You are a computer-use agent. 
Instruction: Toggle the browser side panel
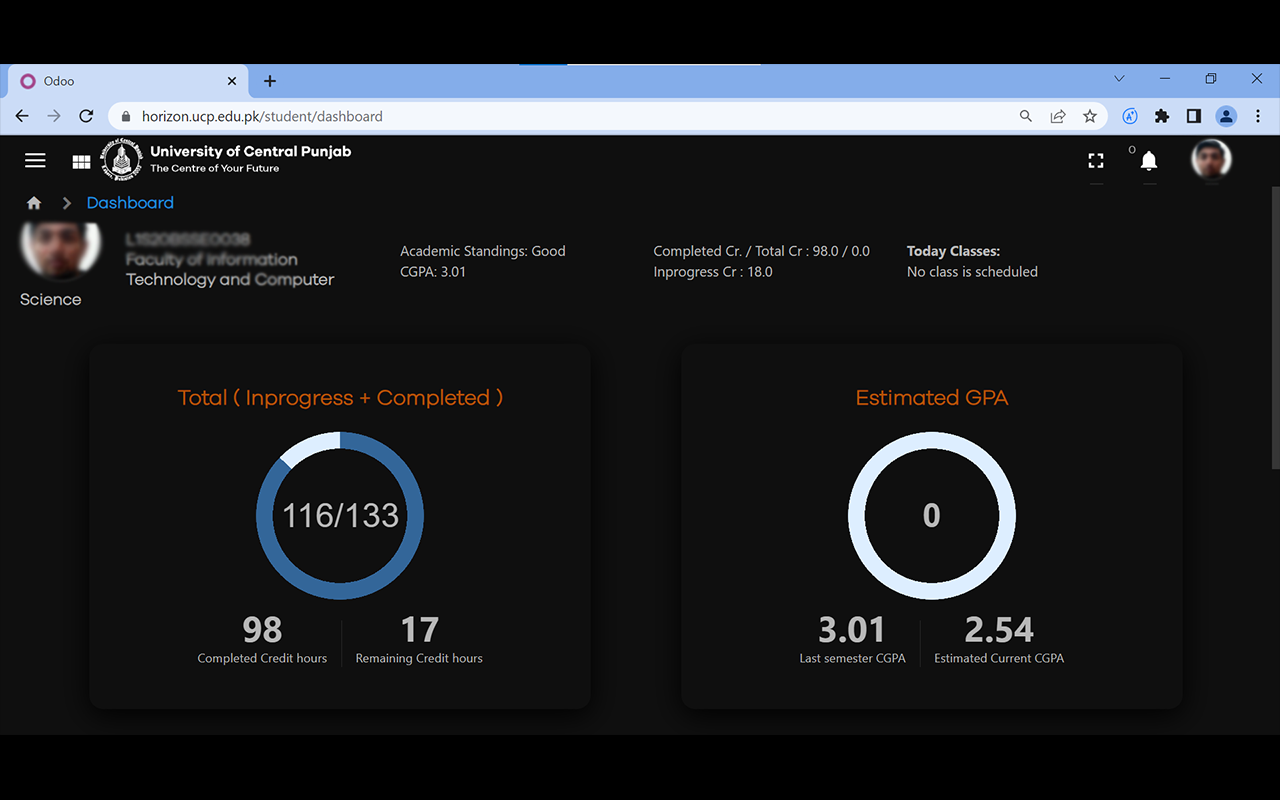click(1193, 116)
